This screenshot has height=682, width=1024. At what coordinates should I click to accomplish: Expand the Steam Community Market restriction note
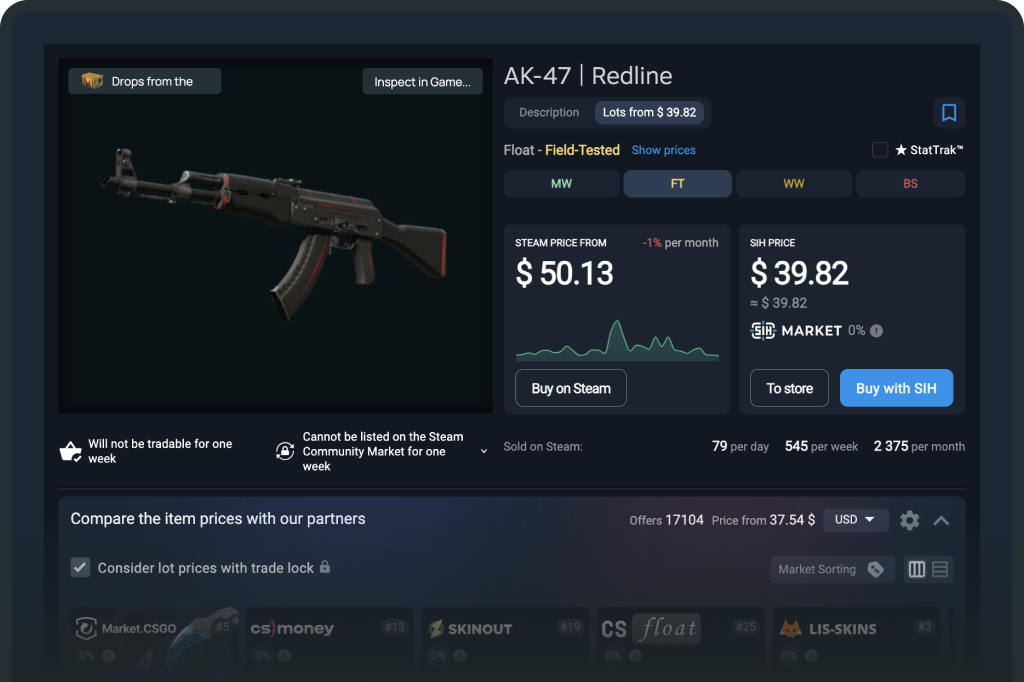pyautogui.click(x=484, y=451)
